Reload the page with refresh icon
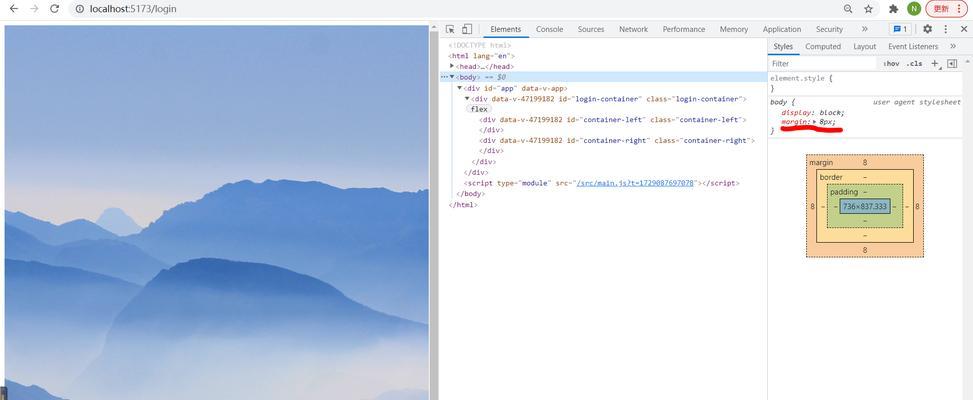Screen dimensions: 973x400 [x=55, y=9]
